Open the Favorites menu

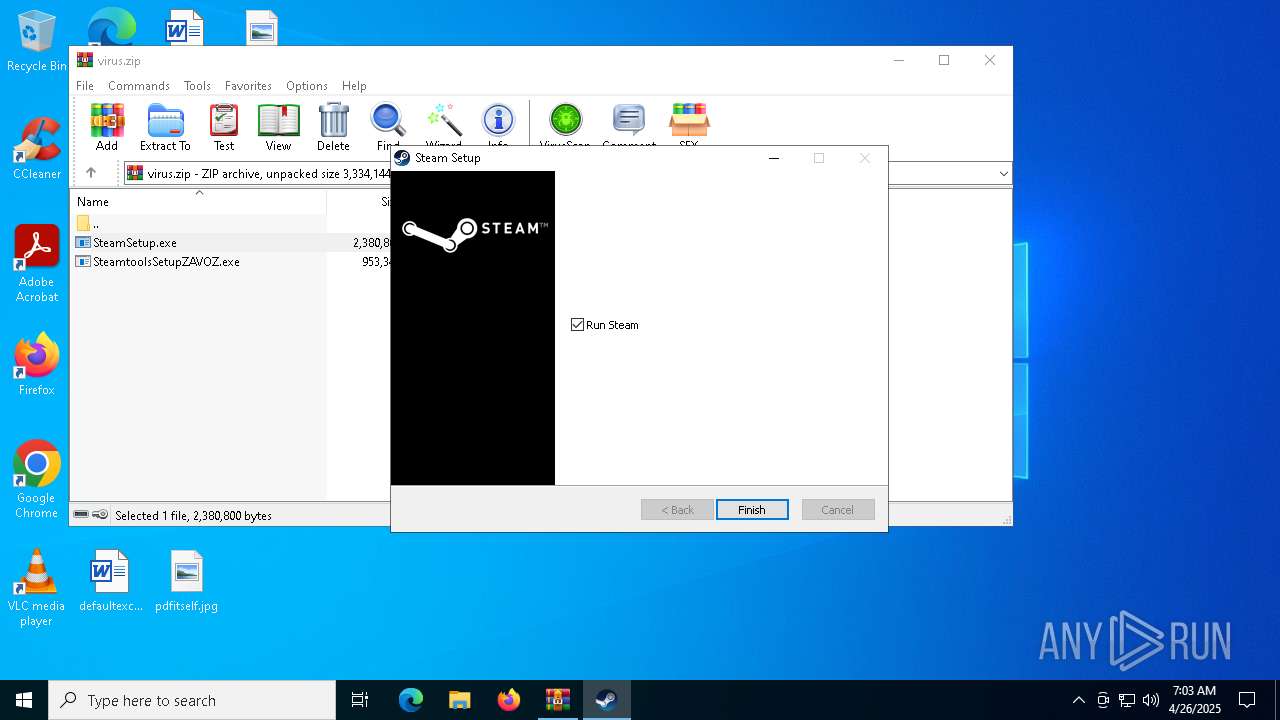(x=248, y=86)
